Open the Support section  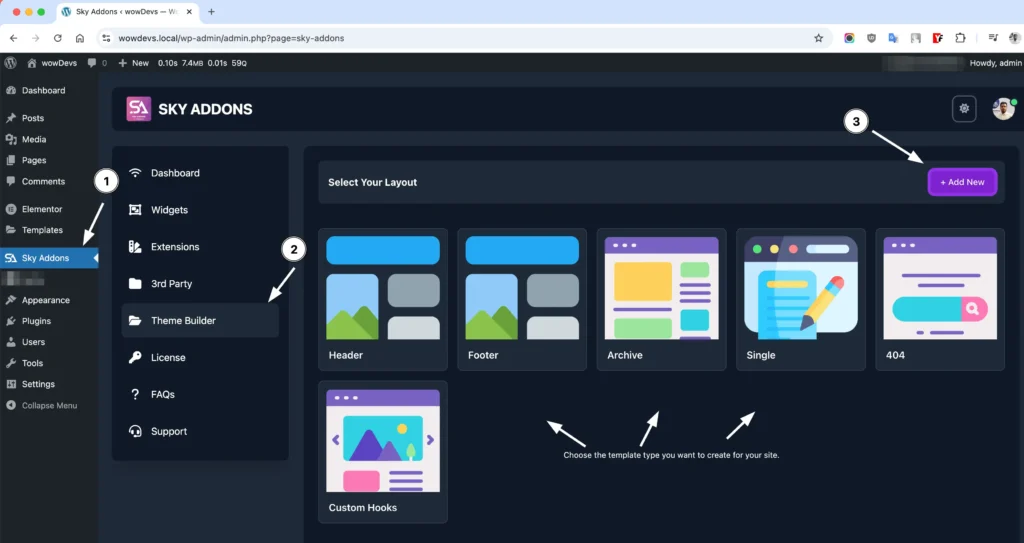(200, 431)
